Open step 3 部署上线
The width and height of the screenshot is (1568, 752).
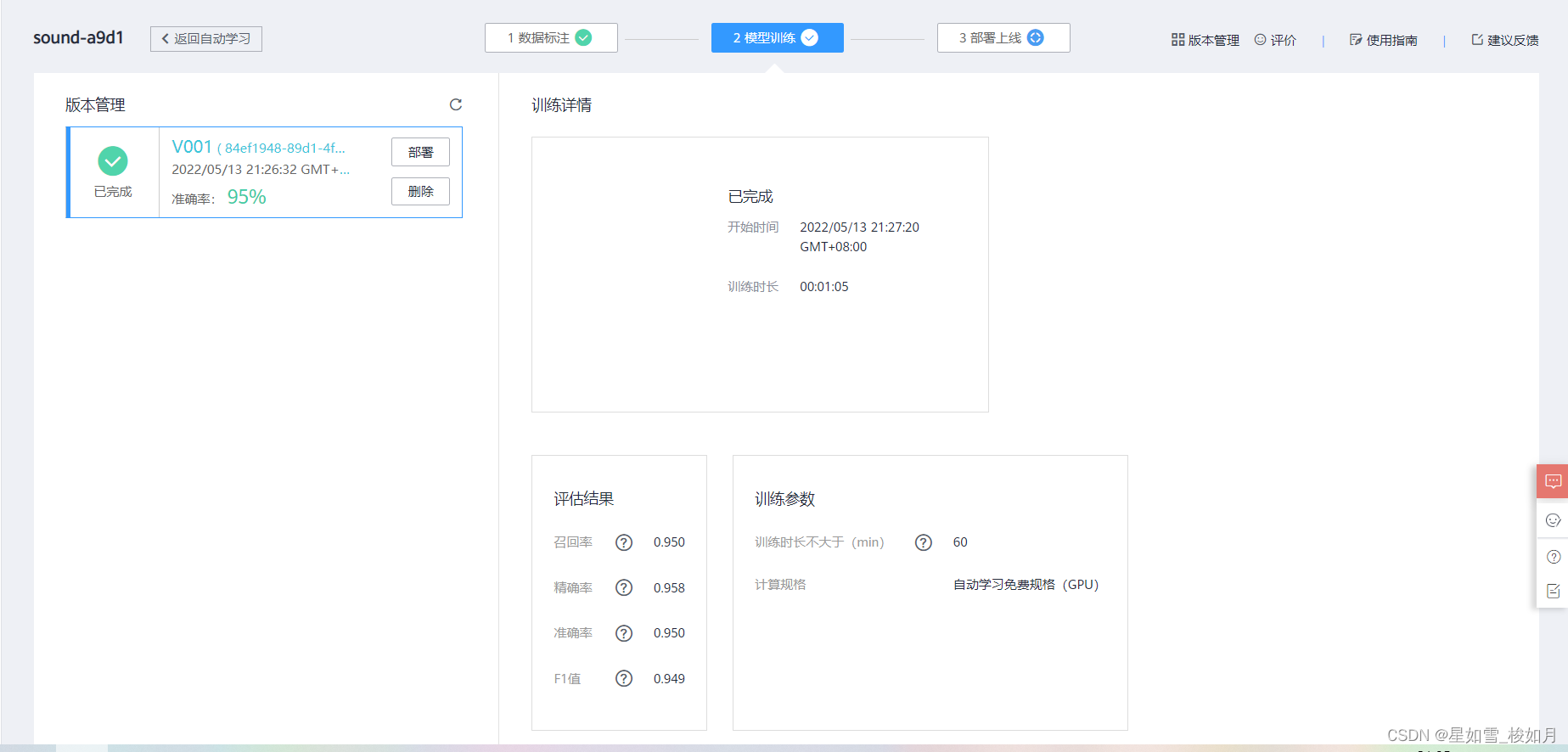[1003, 37]
